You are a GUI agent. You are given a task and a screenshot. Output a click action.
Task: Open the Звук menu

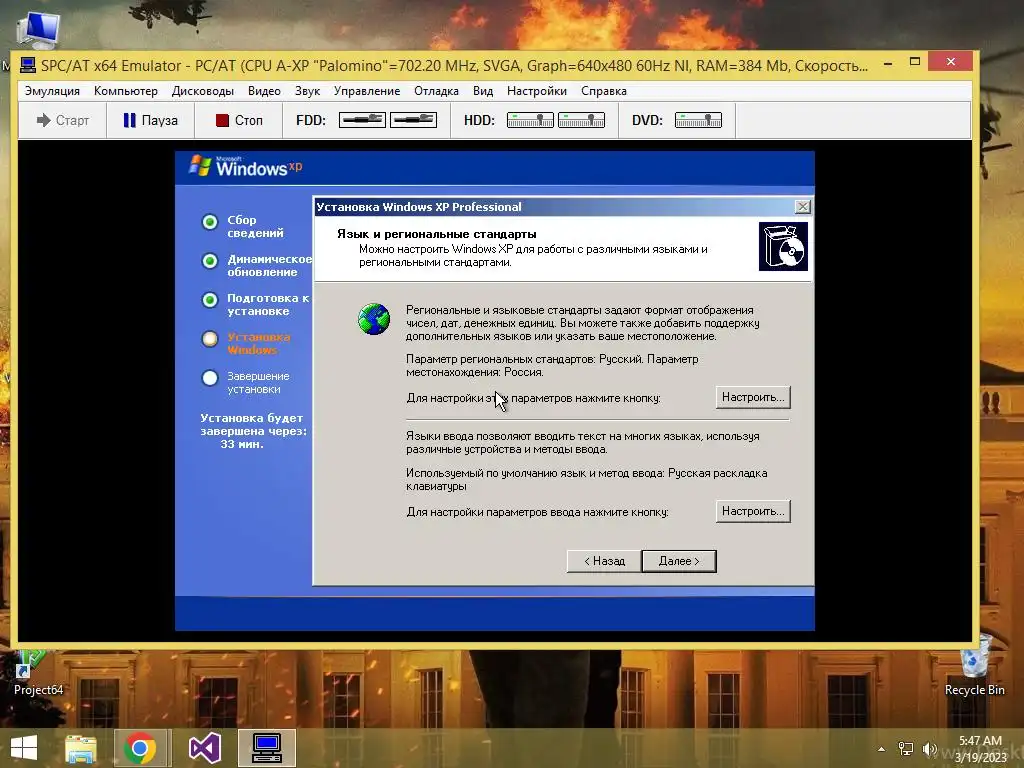tap(307, 91)
